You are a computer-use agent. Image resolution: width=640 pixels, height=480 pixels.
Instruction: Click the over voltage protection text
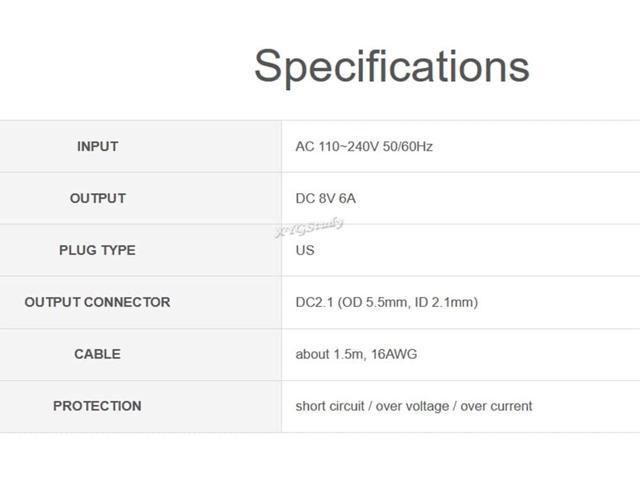point(410,406)
